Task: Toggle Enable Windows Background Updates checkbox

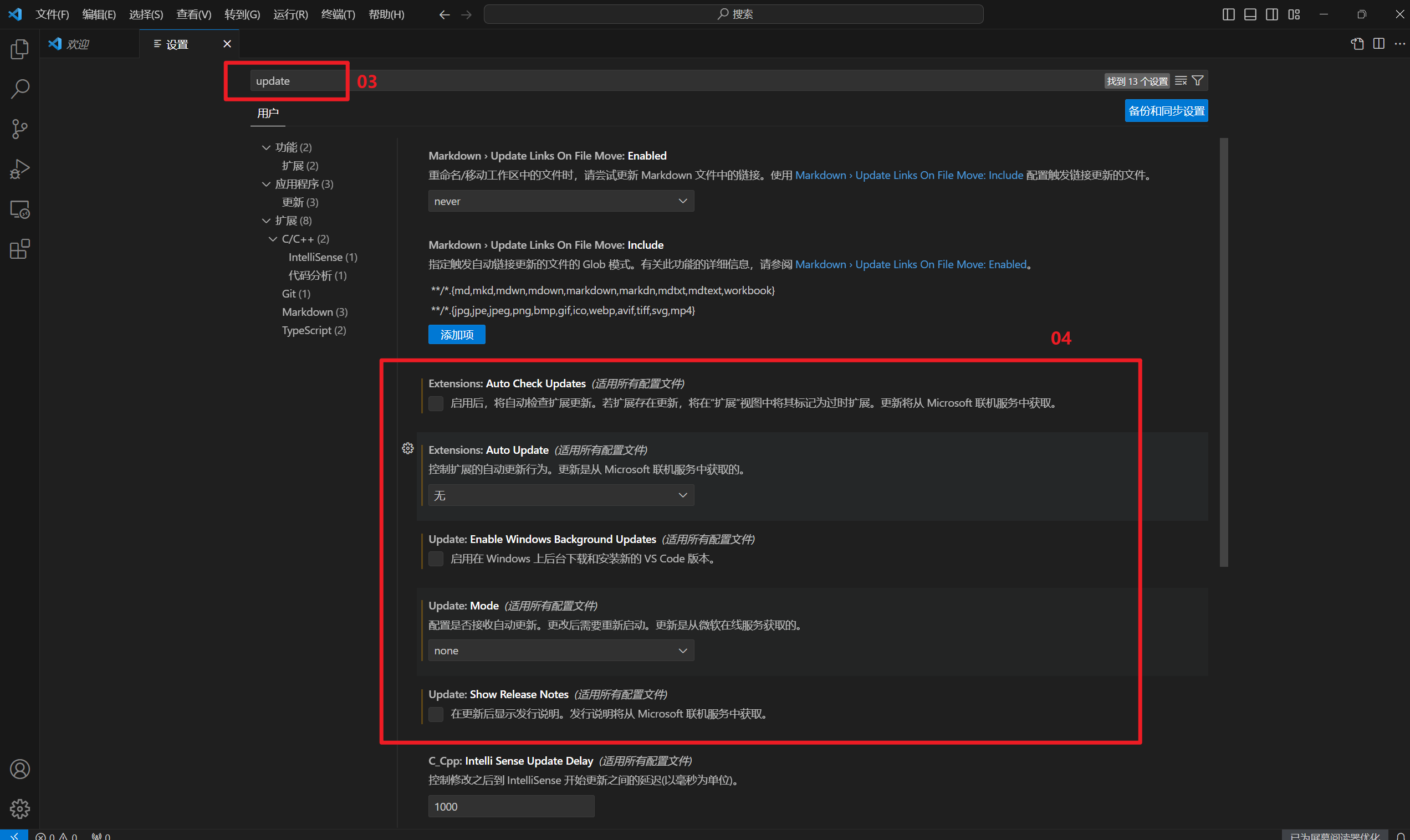Action: pos(436,559)
